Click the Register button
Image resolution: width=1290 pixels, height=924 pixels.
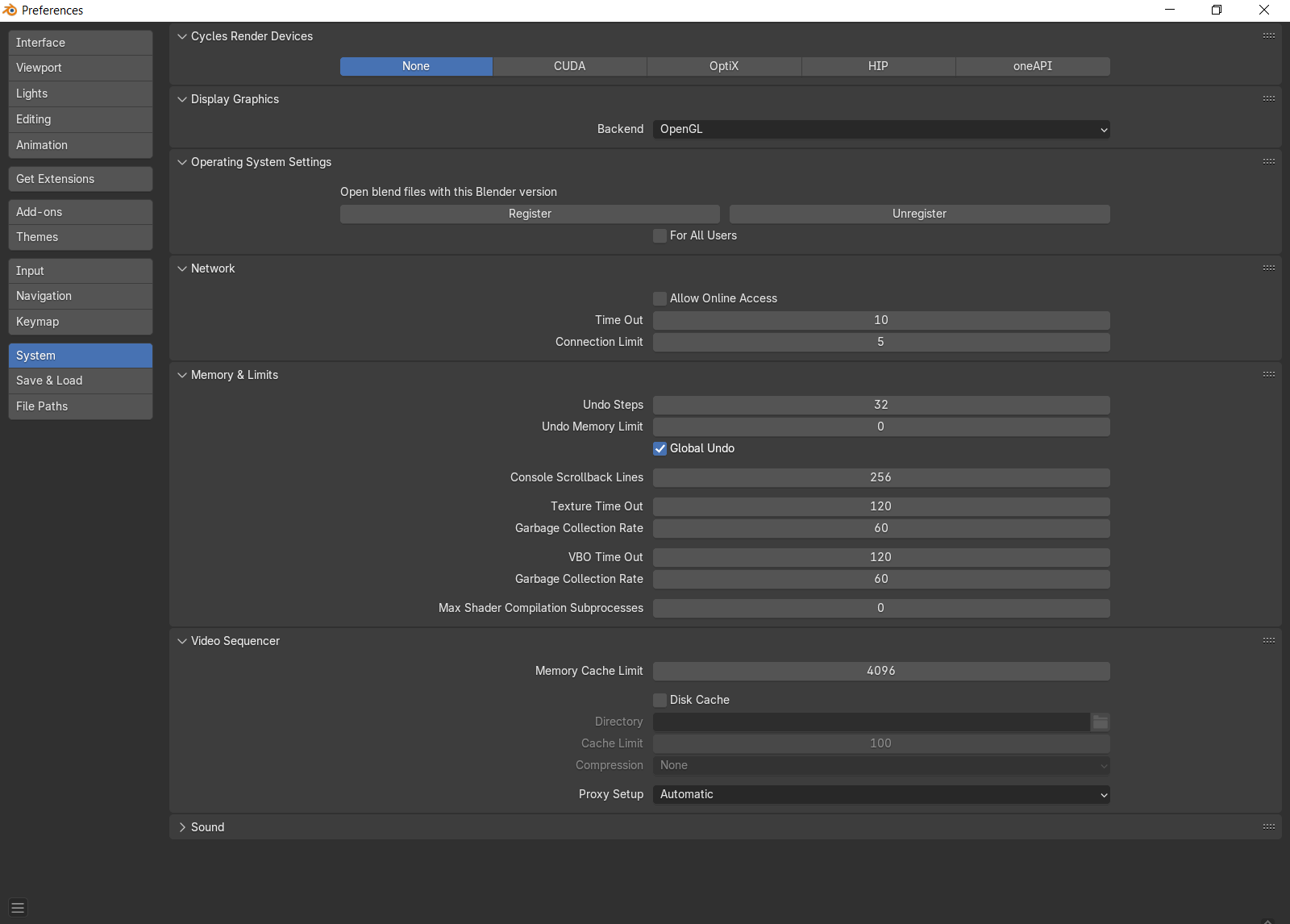pos(530,214)
